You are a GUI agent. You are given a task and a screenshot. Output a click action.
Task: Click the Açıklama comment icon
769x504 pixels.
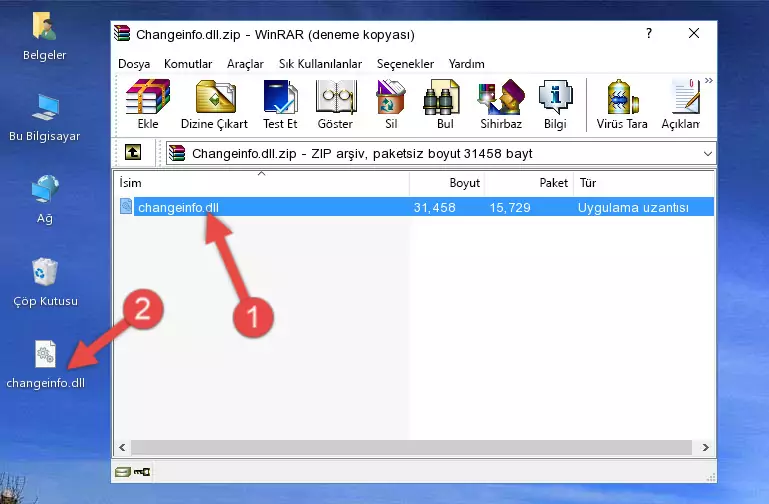point(681,104)
